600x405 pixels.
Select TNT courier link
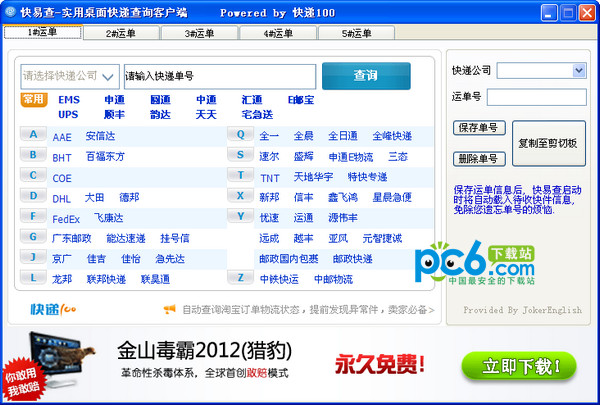[x=270, y=178]
